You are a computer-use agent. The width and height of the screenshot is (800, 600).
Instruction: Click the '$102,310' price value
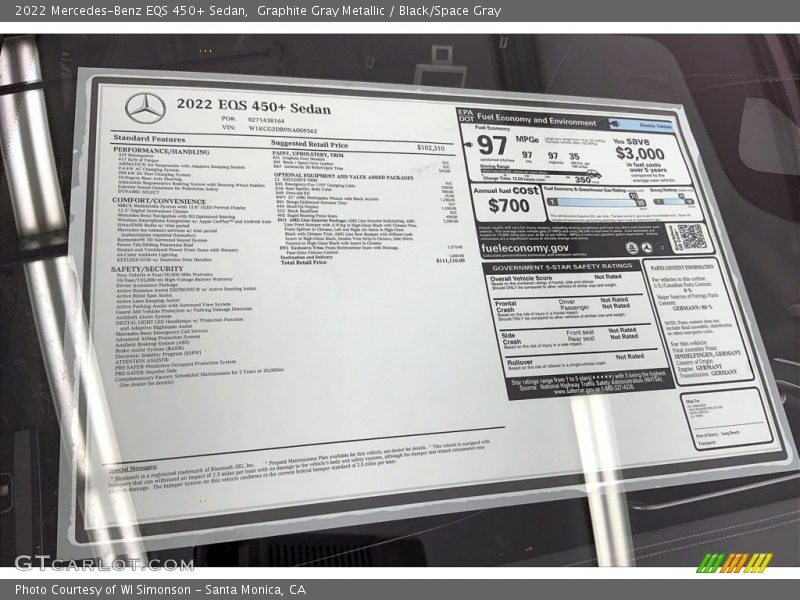[431, 148]
